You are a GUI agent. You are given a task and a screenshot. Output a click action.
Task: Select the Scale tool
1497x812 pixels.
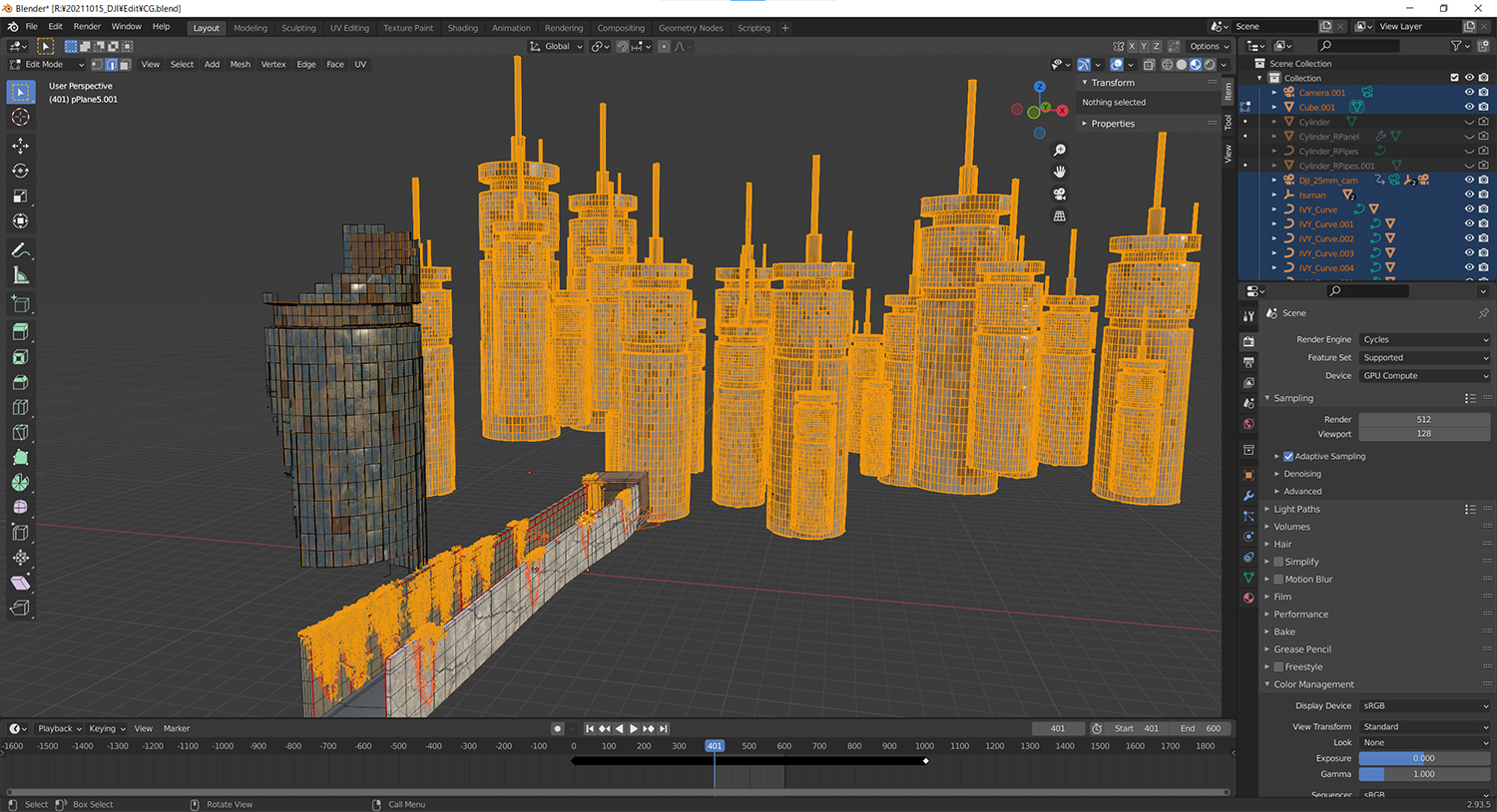click(20, 197)
